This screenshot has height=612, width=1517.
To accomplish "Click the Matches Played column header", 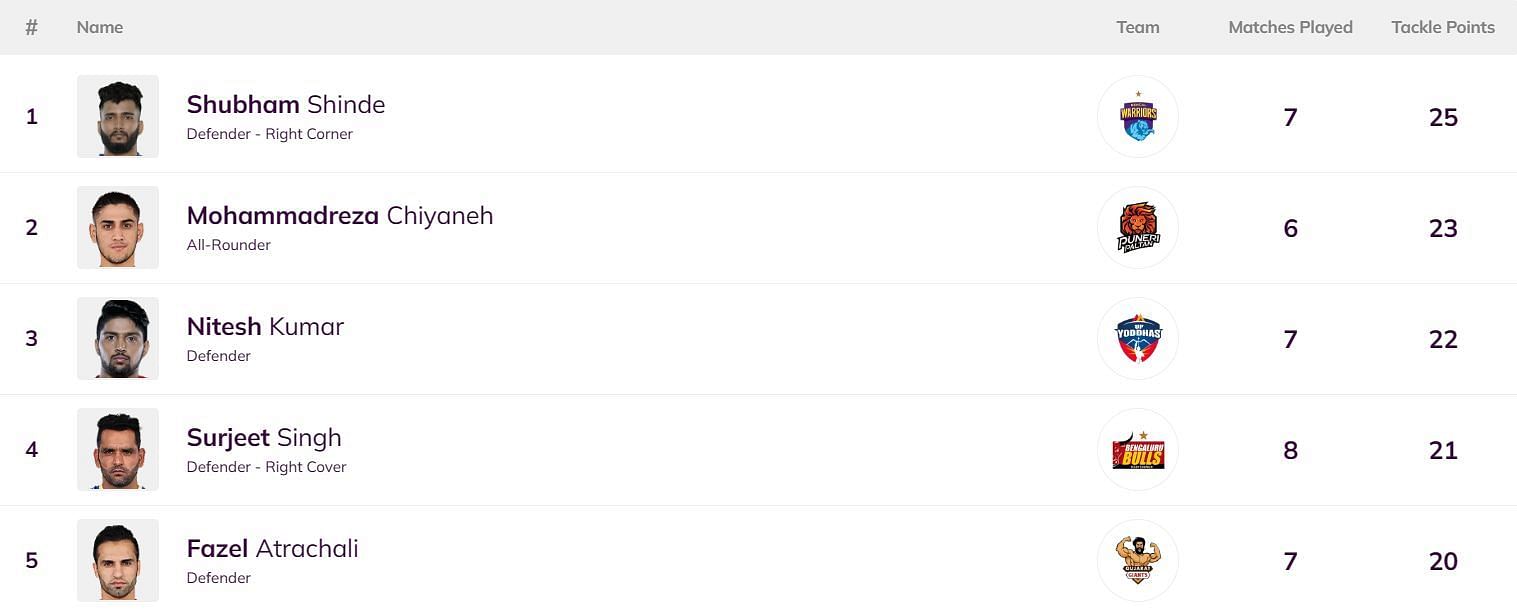I will pos(1290,27).
